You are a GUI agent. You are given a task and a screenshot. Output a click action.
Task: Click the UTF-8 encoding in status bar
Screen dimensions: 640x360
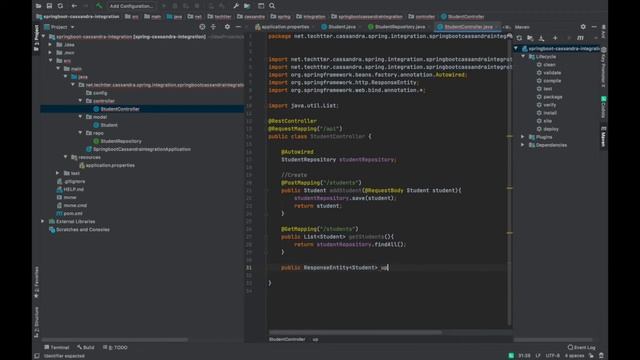[553, 356]
